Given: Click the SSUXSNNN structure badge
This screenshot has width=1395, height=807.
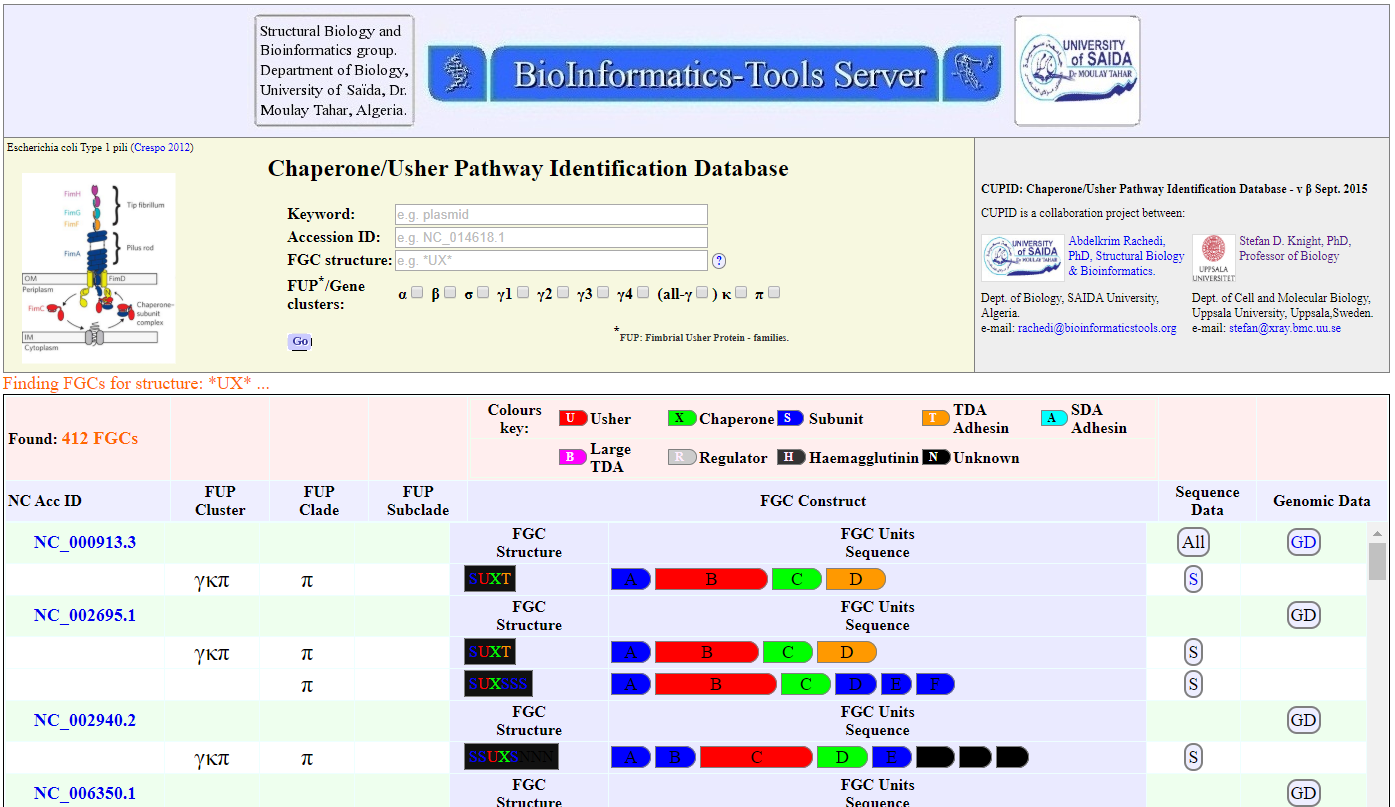Looking at the screenshot, I should pyautogui.click(x=511, y=757).
